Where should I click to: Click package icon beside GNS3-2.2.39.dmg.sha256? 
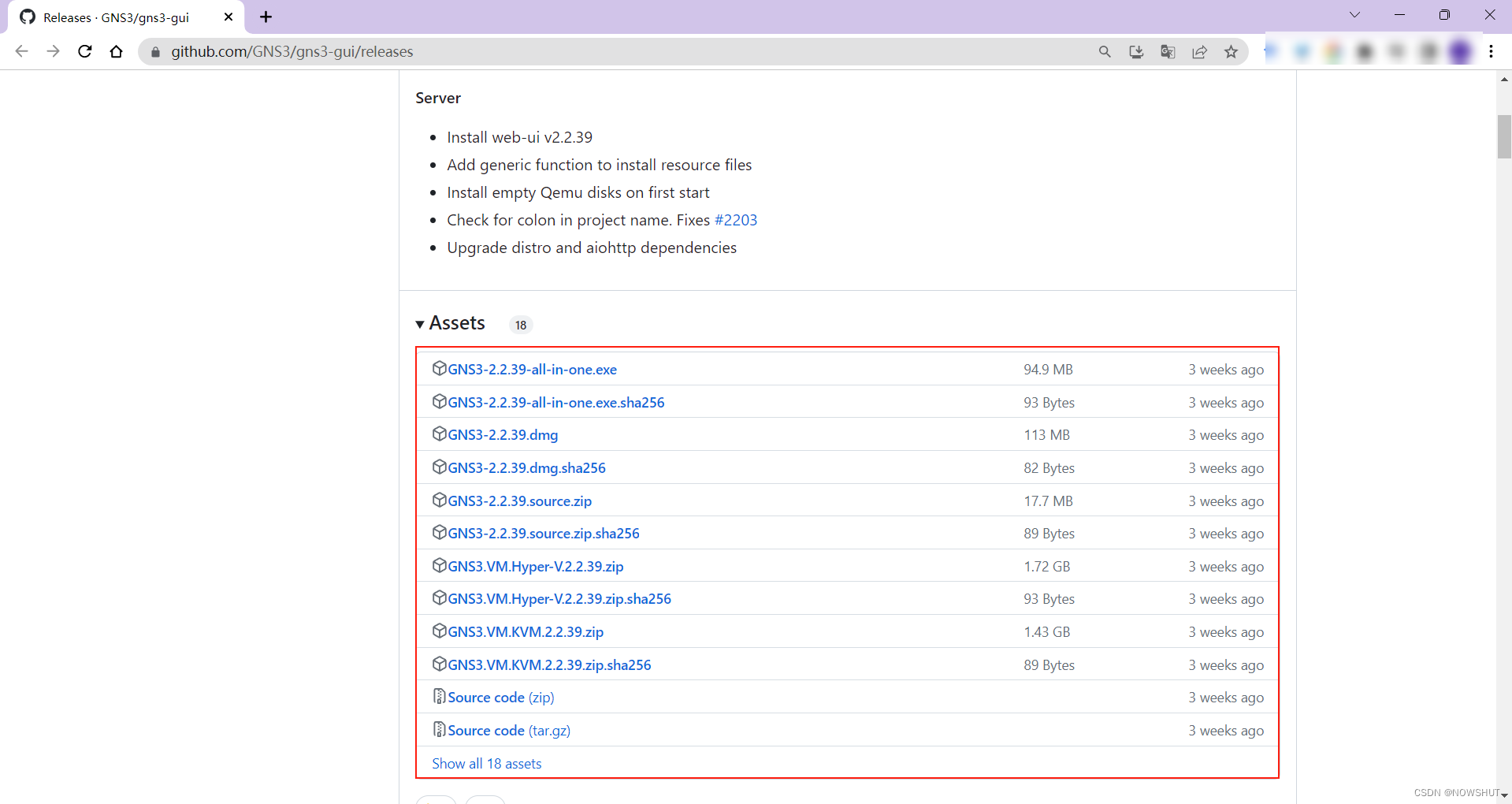pos(440,467)
